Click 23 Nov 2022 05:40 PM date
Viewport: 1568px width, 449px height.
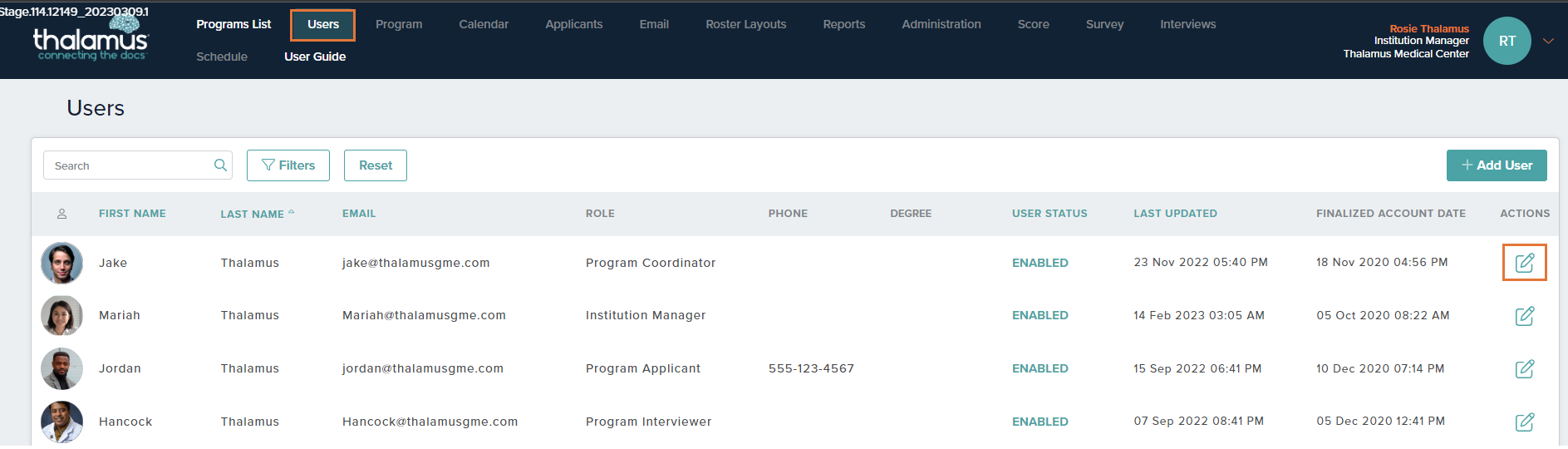[x=1201, y=262]
